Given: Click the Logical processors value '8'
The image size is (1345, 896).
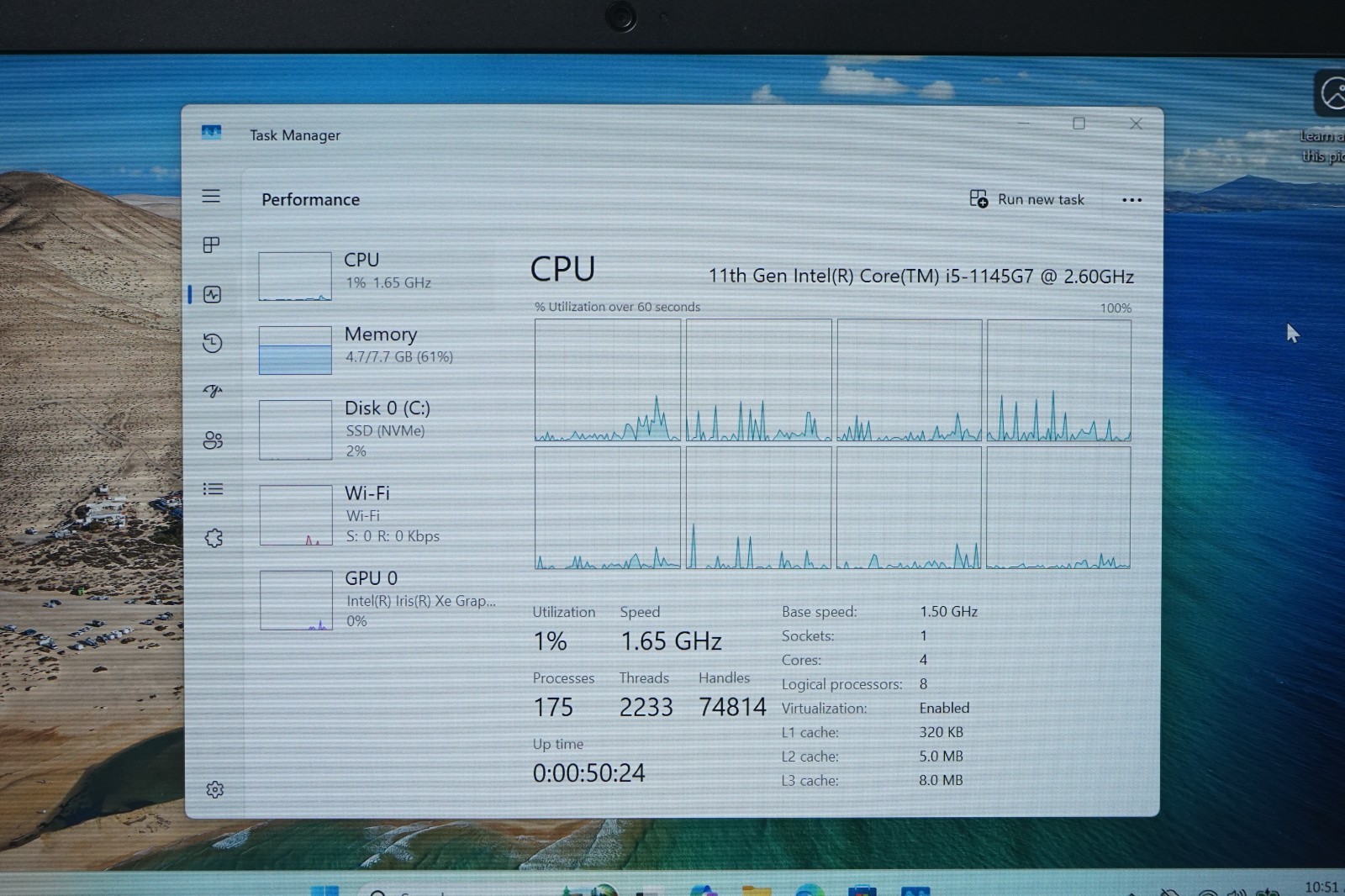Looking at the screenshot, I should (x=923, y=684).
